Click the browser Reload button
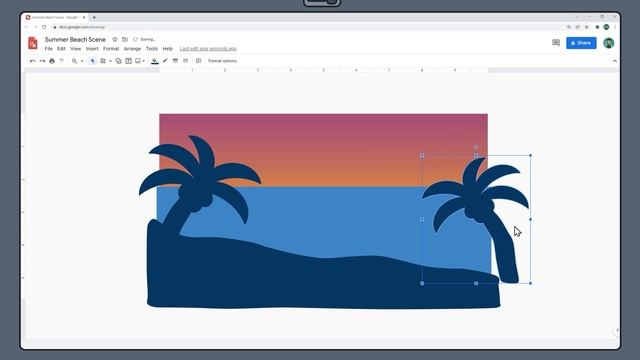640x360 pixels. (x=44, y=27)
